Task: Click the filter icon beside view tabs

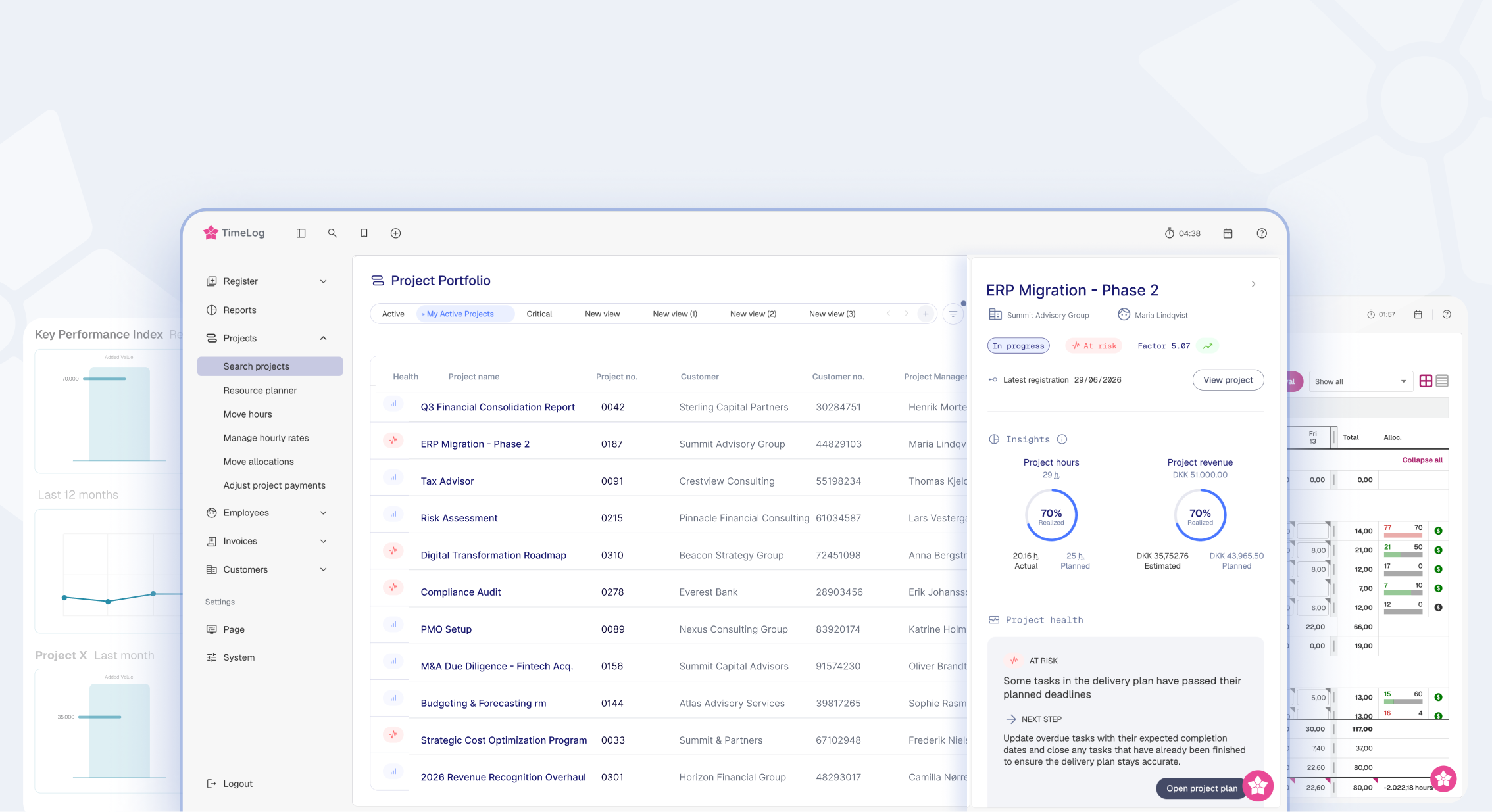Action: click(x=953, y=314)
